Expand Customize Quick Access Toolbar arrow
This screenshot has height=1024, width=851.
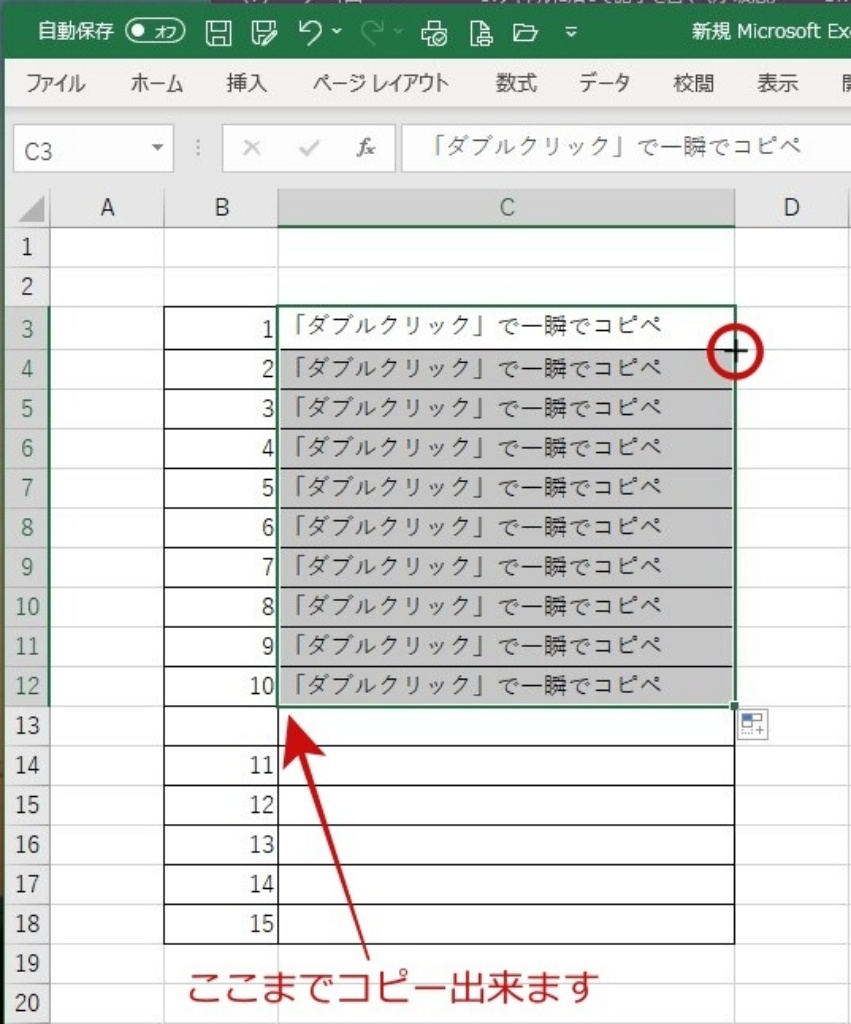pos(571,31)
